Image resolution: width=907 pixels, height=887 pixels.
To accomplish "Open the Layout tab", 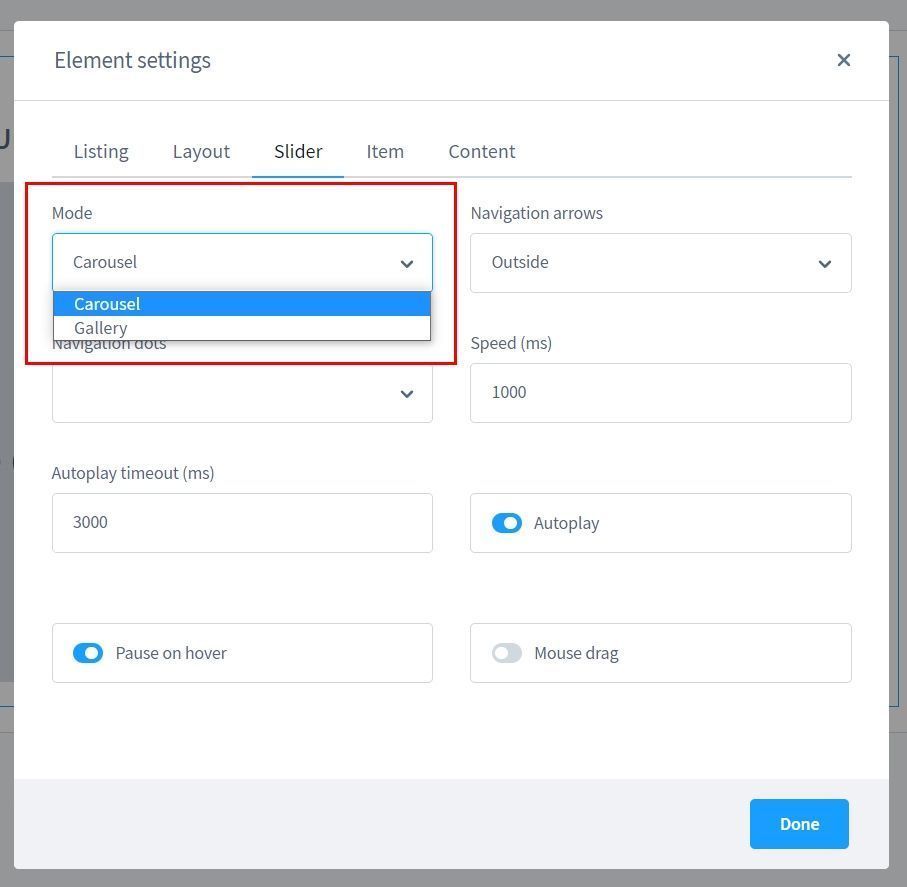I will point(201,152).
